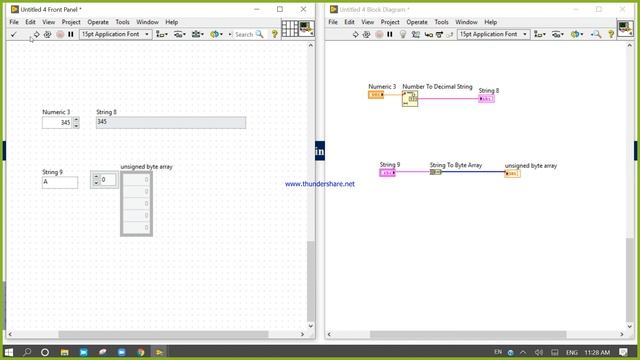Show Context Help in Block Diagram toolbar
This screenshot has height=360, width=640.
click(611, 35)
